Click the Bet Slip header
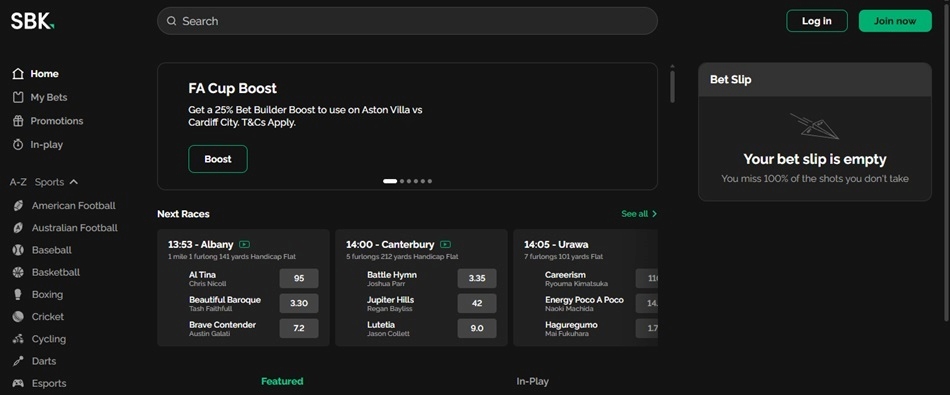The width and height of the screenshot is (950, 395). pos(815,79)
